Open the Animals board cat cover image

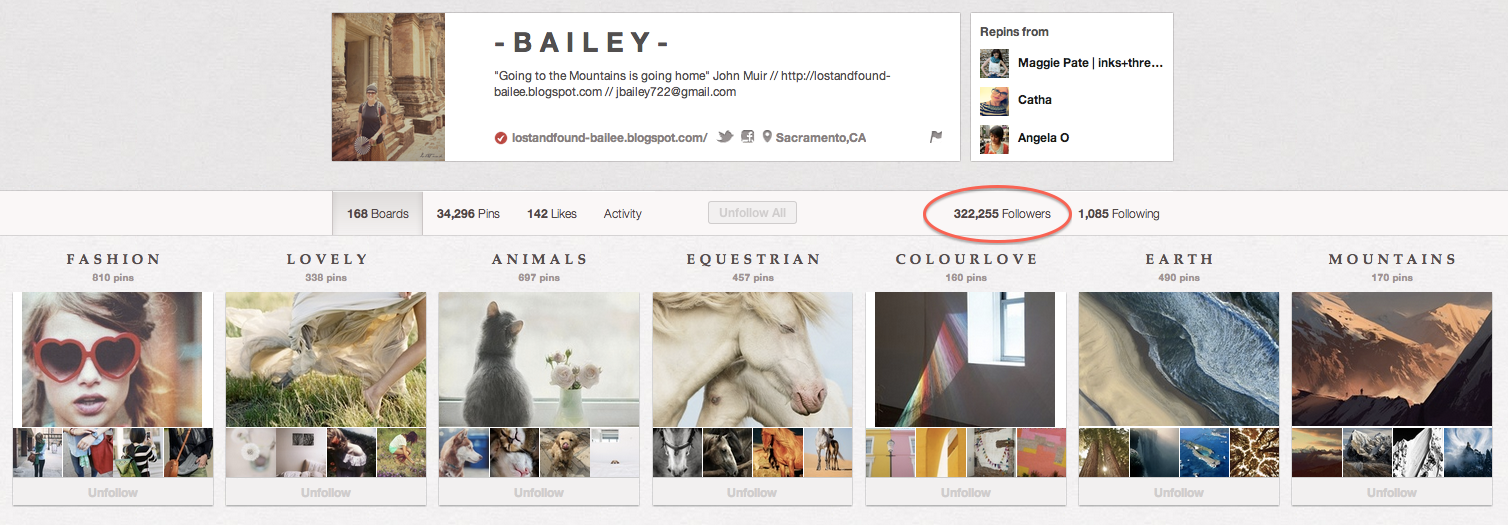pyautogui.click(x=539, y=359)
